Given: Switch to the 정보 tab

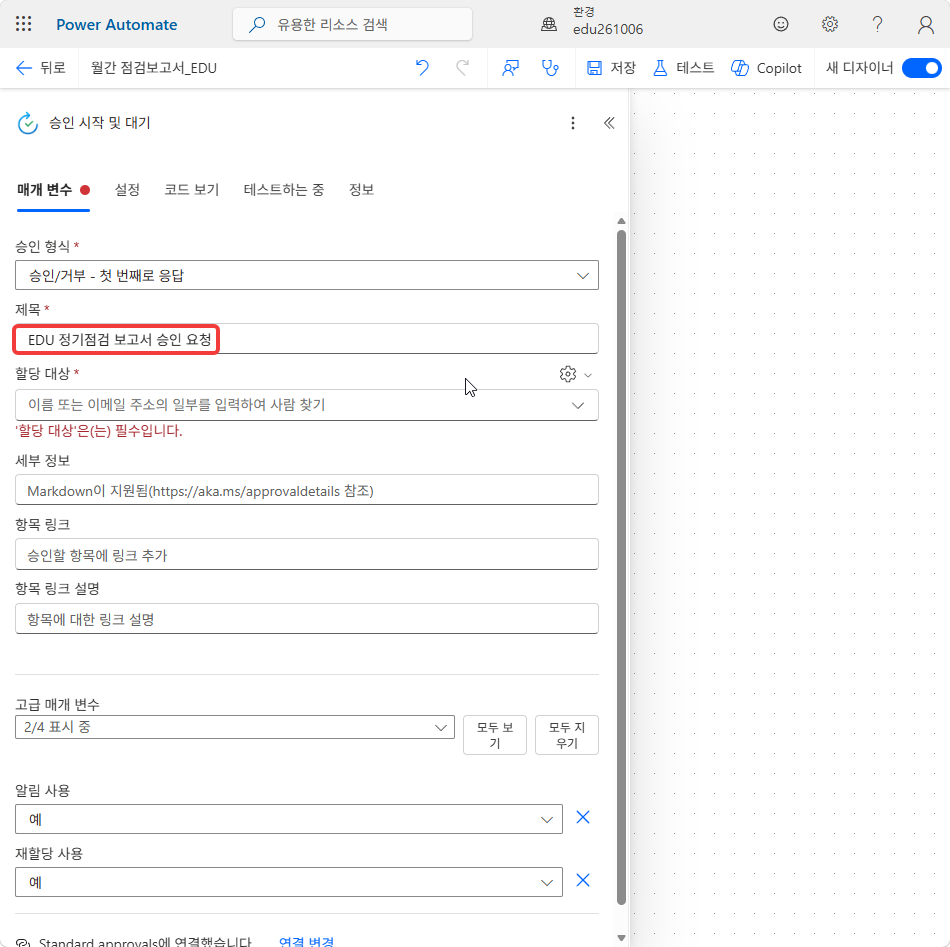Looking at the screenshot, I should coord(361,190).
